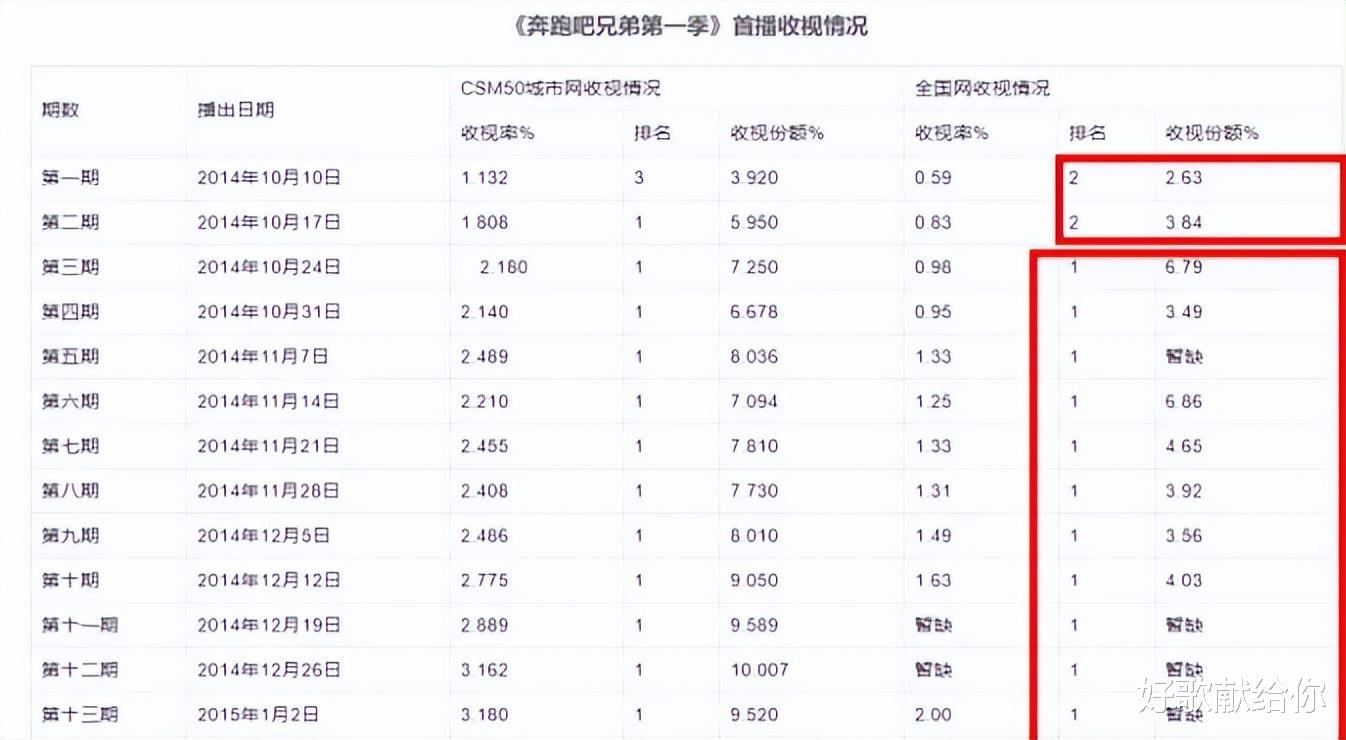Select the share value 9.589
Image resolution: width=1346 pixels, height=740 pixels.
(754, 625)
